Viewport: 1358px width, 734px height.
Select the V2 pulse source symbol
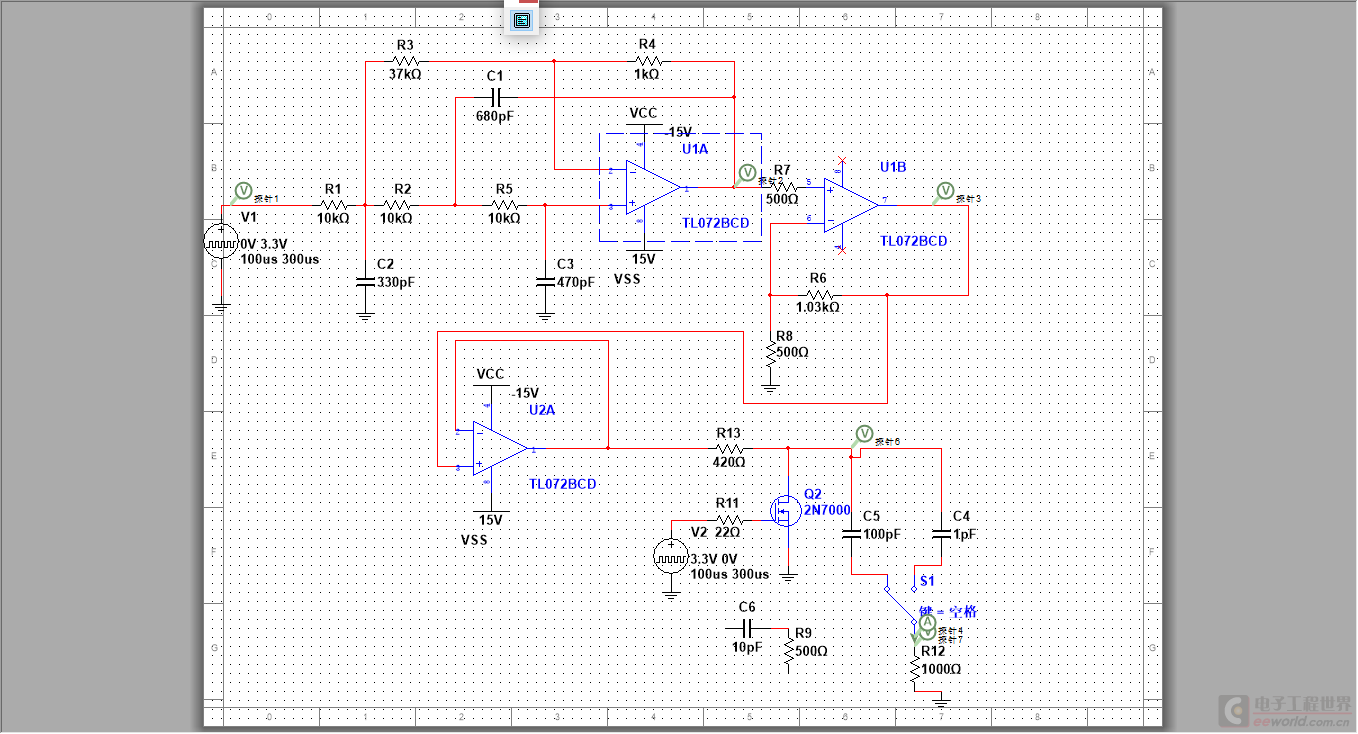669,556
